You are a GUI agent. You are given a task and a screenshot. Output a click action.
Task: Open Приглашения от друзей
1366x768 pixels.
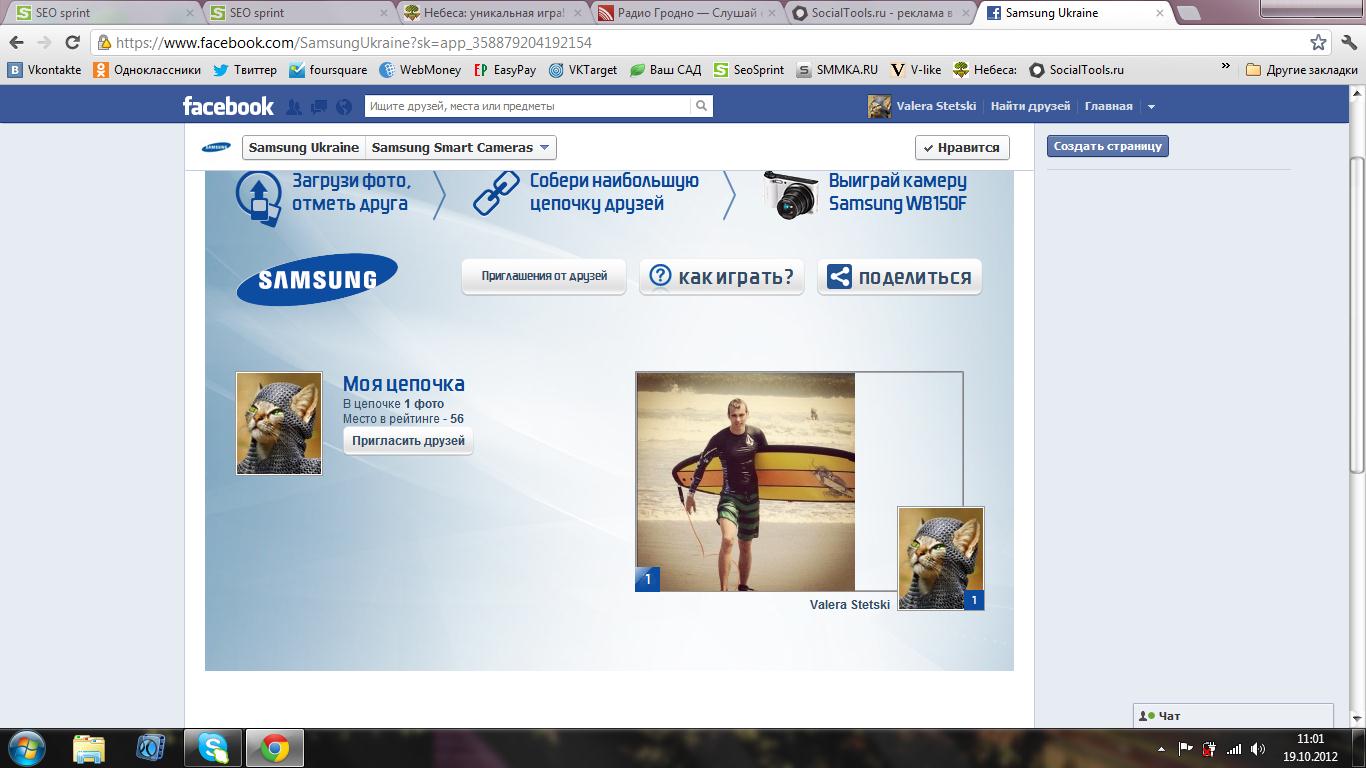tap(544, 276)
